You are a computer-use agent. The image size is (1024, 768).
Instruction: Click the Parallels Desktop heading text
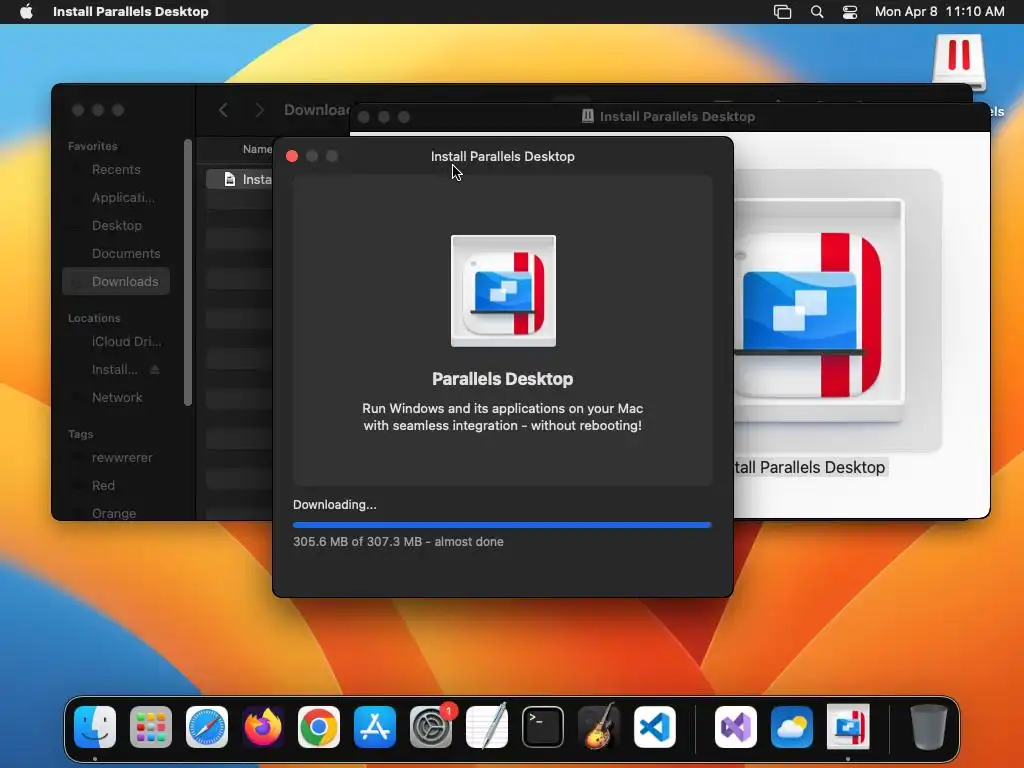point(502,379)
